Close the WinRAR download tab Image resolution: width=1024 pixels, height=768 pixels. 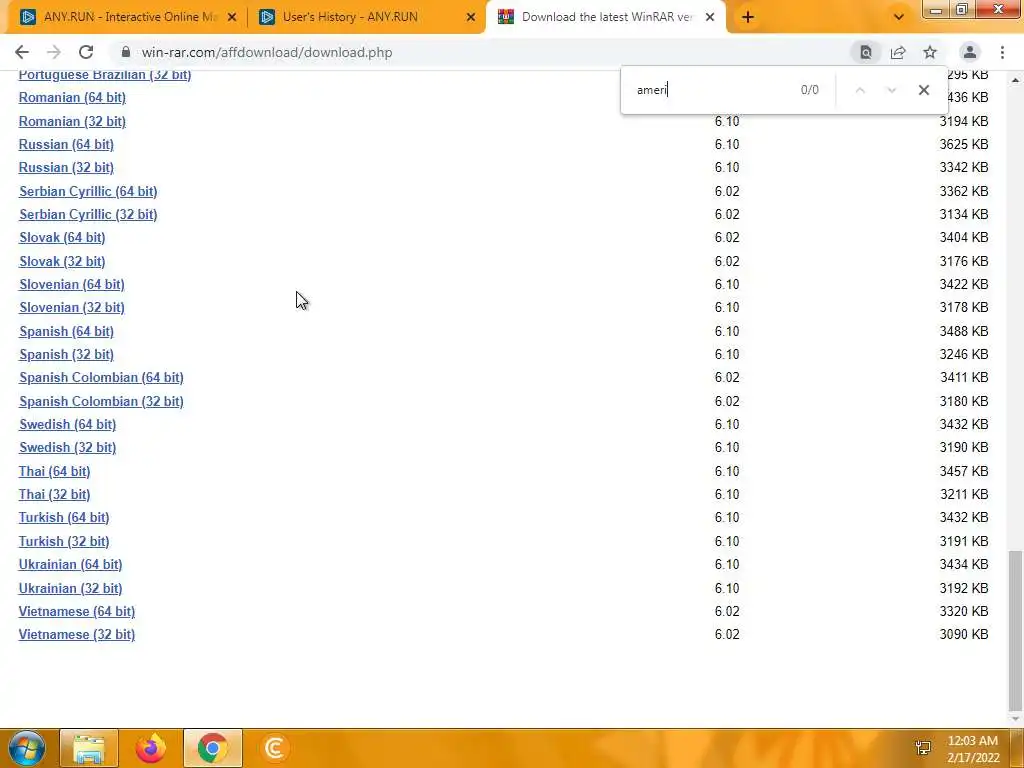710,17
